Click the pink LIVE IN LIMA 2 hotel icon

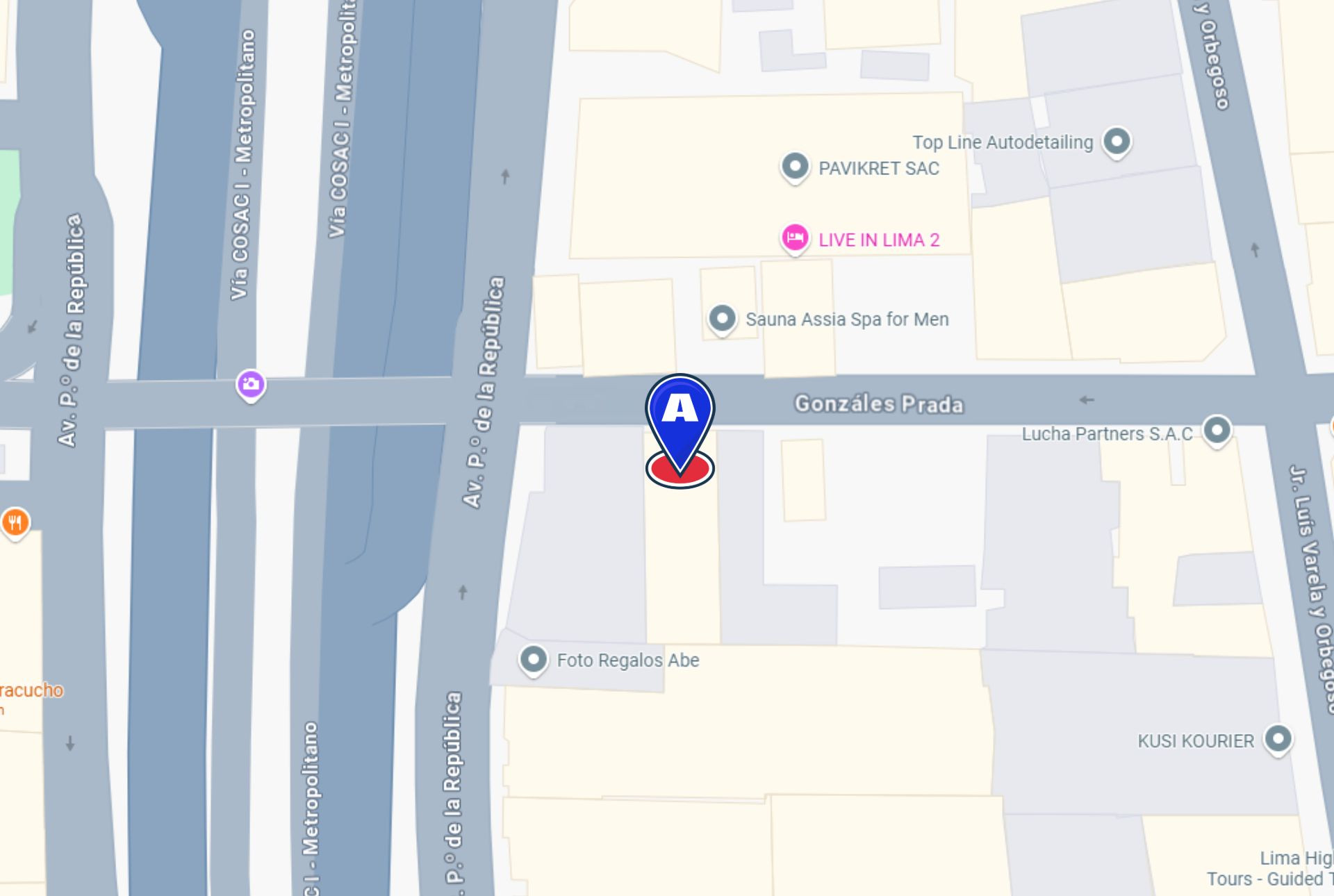pyautogui.click(x=795, y=239)
